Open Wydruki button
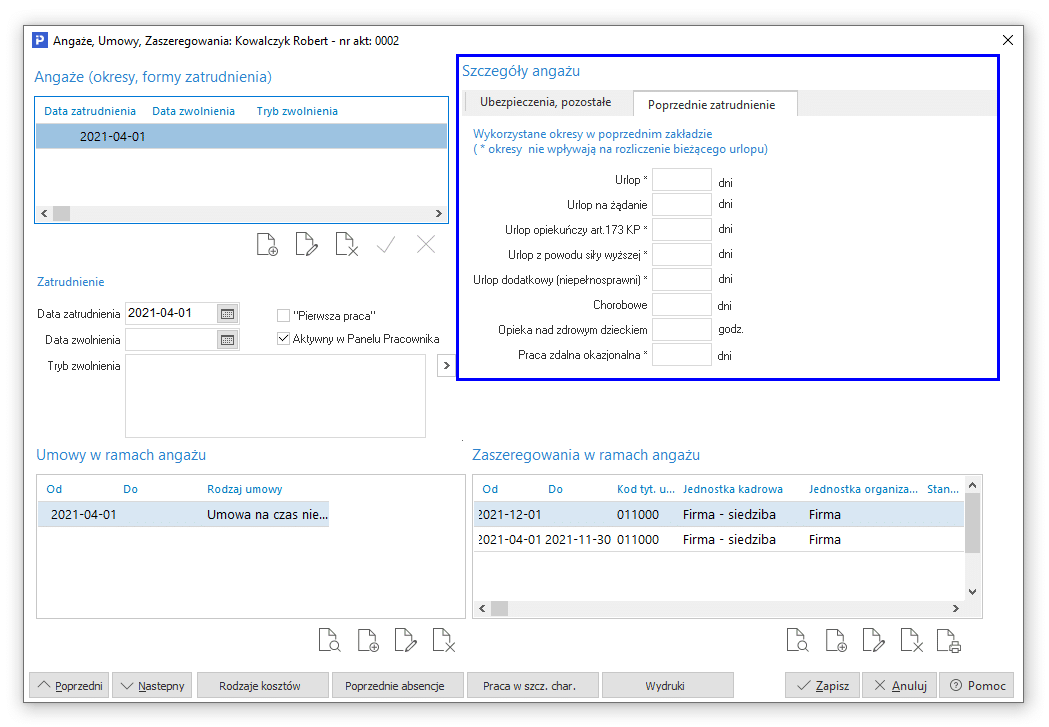The width and height of the screenshot is (1049, 727). 668,686
